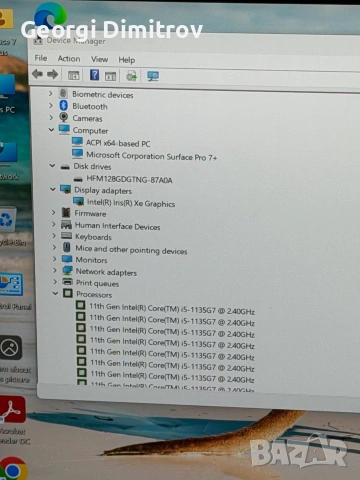Open Google Chrome desktop shortcut

(x=13, y=468)
